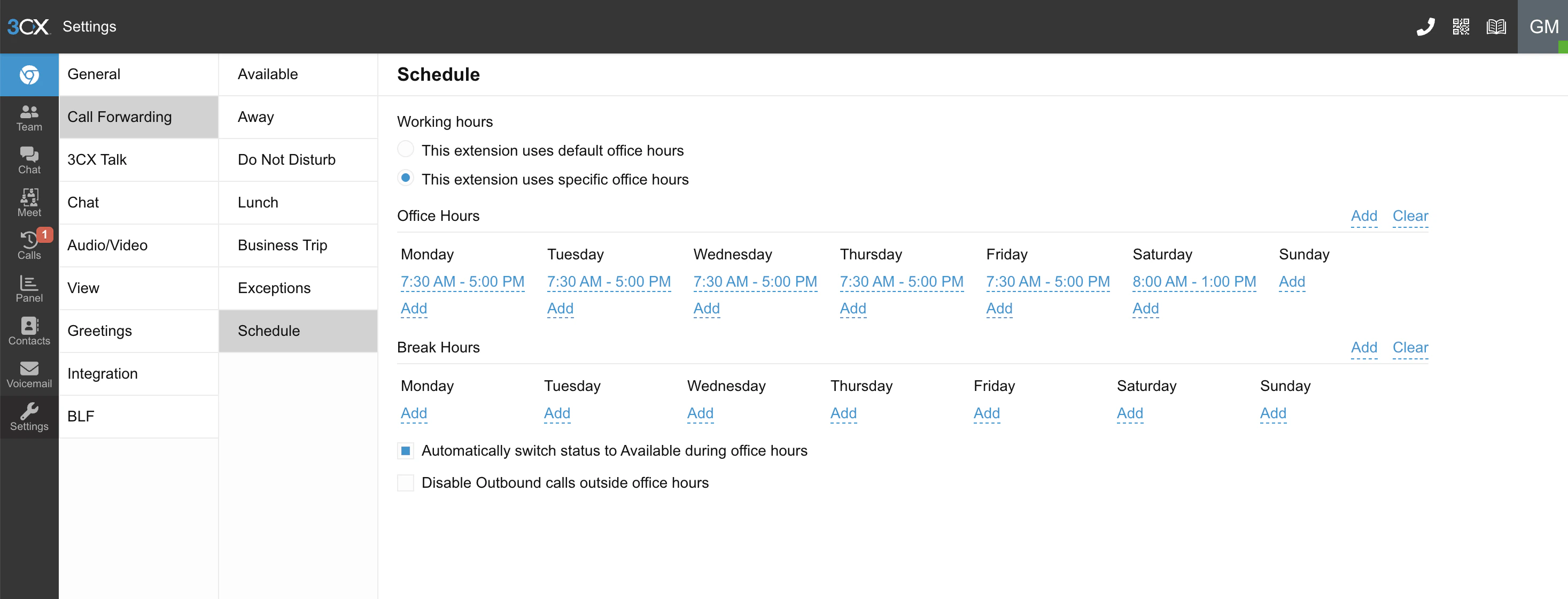Open the Team sidebar icon
This screenshot has width=1568, height=599.
[x=29, y=118]
